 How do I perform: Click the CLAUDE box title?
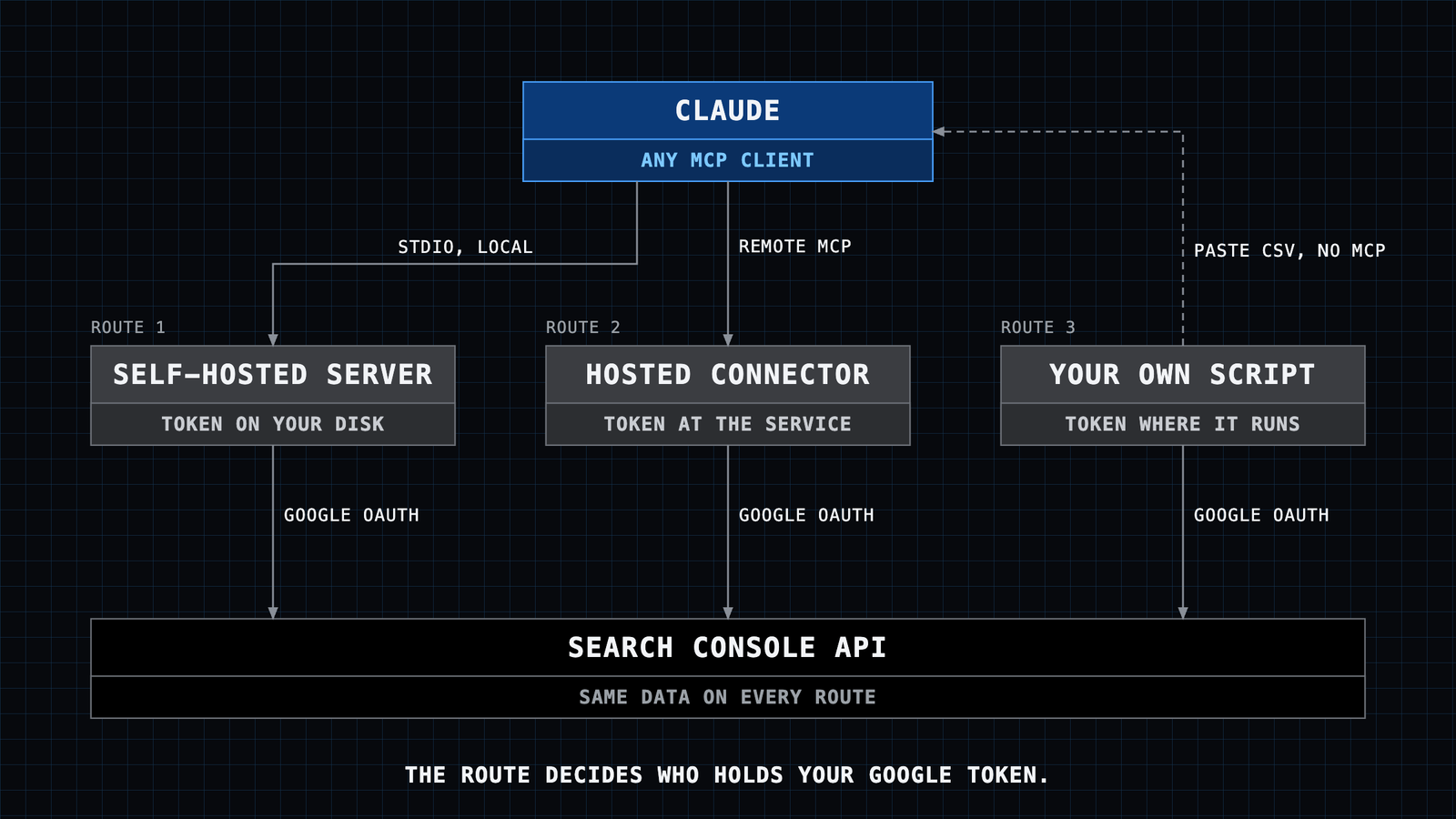tap(727, 111)
